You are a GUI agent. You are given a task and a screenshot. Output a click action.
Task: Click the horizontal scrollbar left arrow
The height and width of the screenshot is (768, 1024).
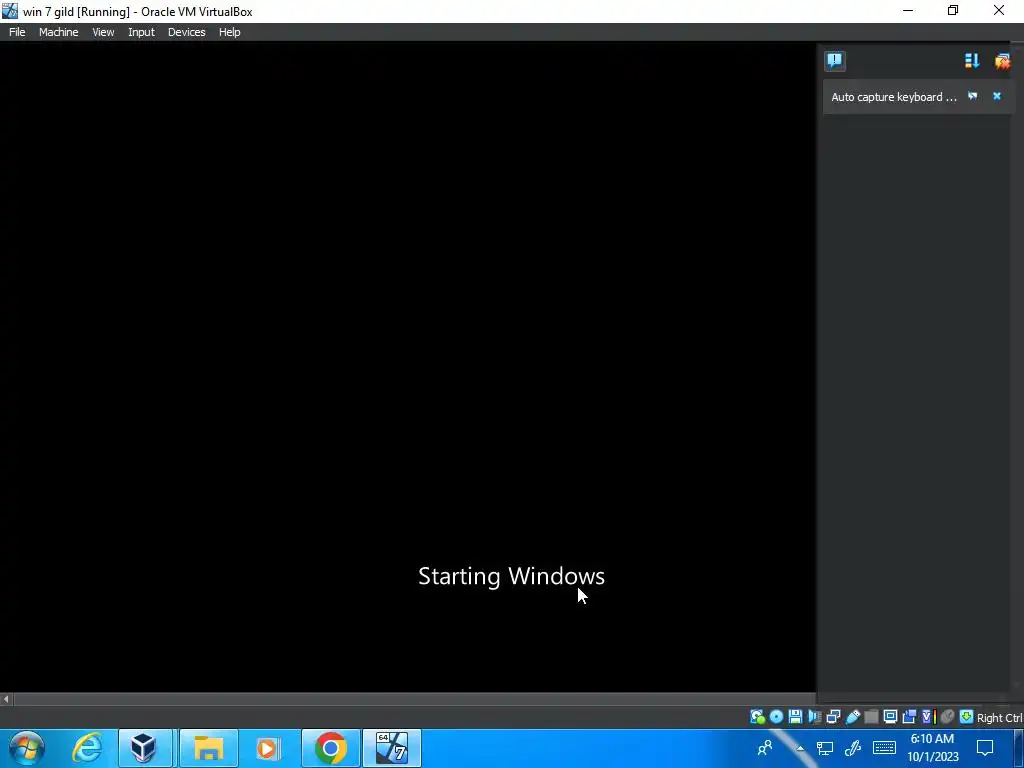(6, 699)
